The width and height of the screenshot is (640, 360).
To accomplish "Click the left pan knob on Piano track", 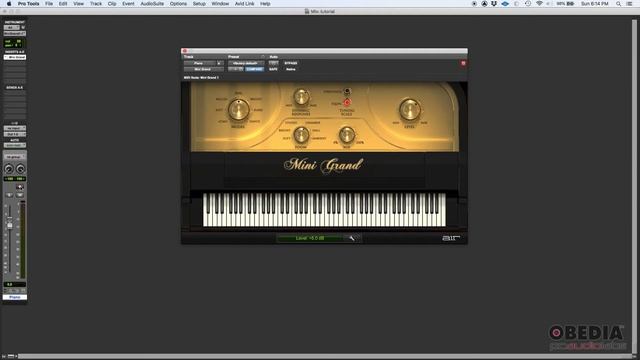I will click(x=9, y=169).
